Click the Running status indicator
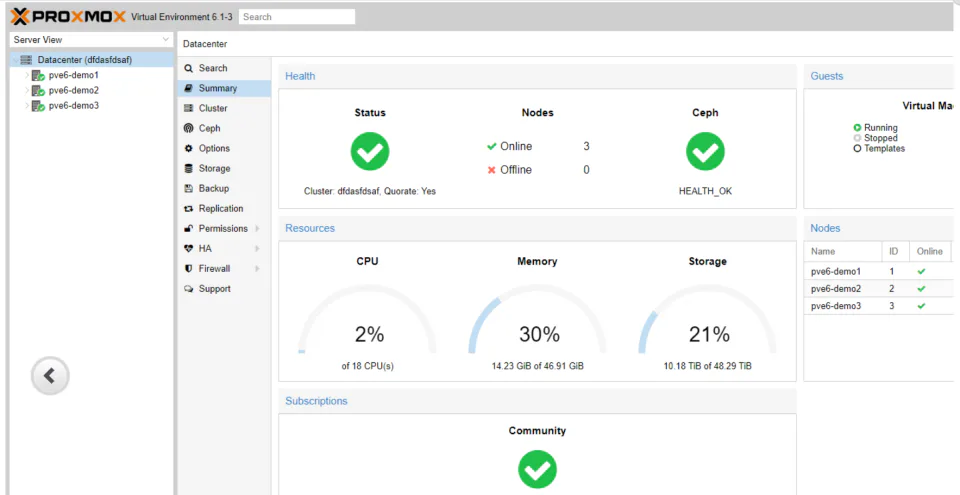The image size is (960, 495). click(x=857, y=128)
